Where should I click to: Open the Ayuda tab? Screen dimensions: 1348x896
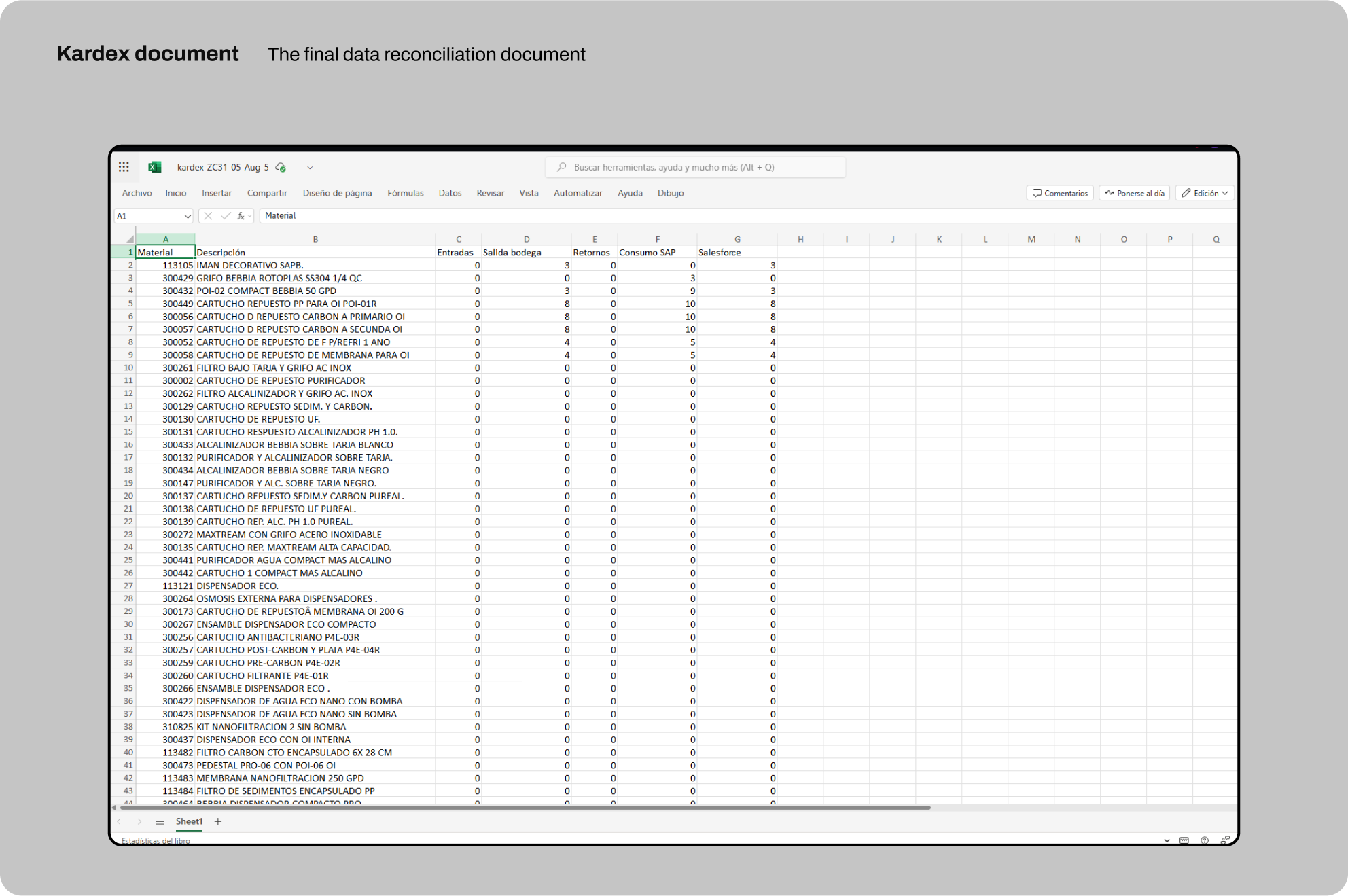pyautogui.click(x=631, y=193)
